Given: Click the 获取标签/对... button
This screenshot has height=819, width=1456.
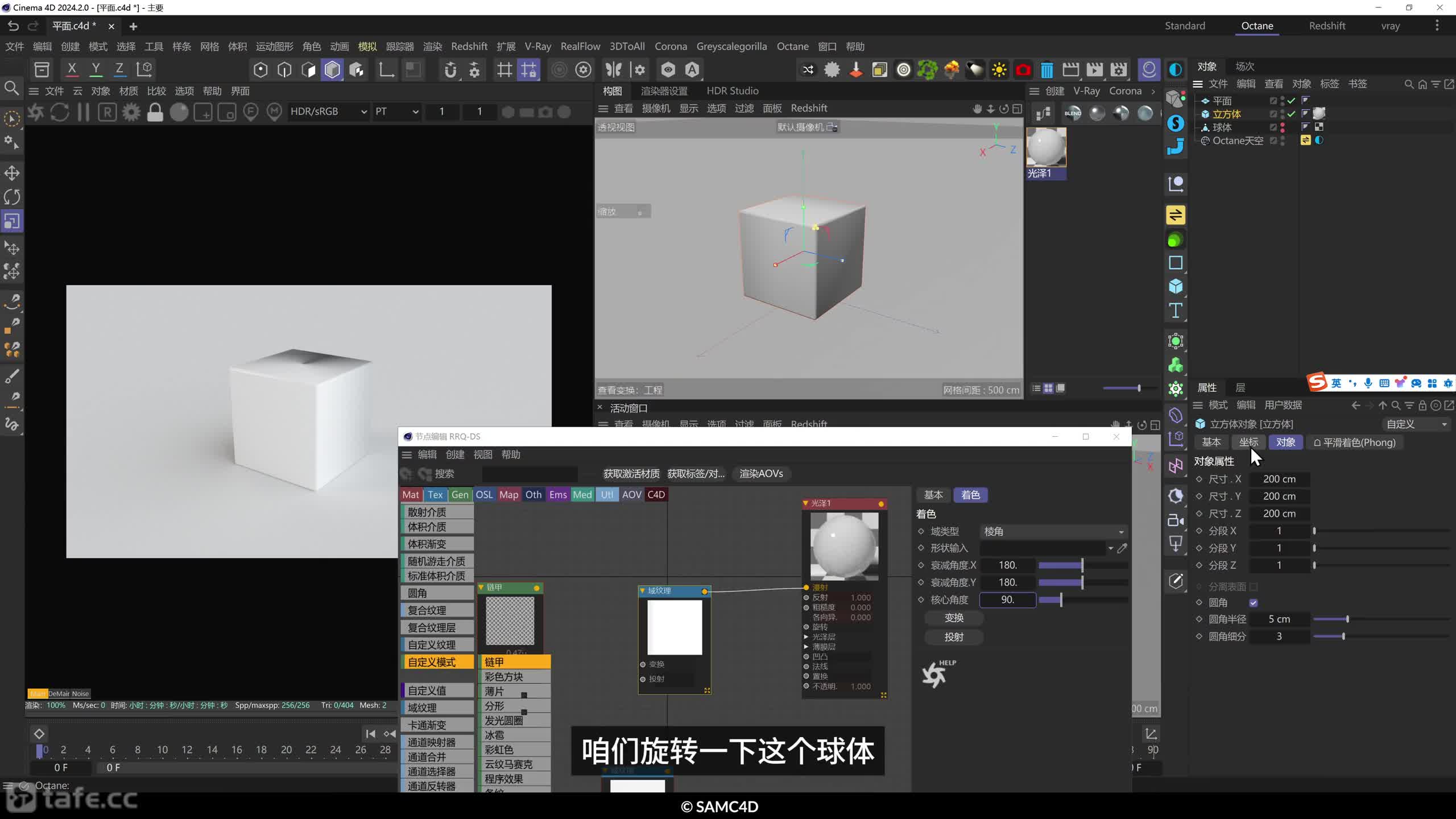Looking at the screenshot, I should pyautogui.click(x=696, y=474).
